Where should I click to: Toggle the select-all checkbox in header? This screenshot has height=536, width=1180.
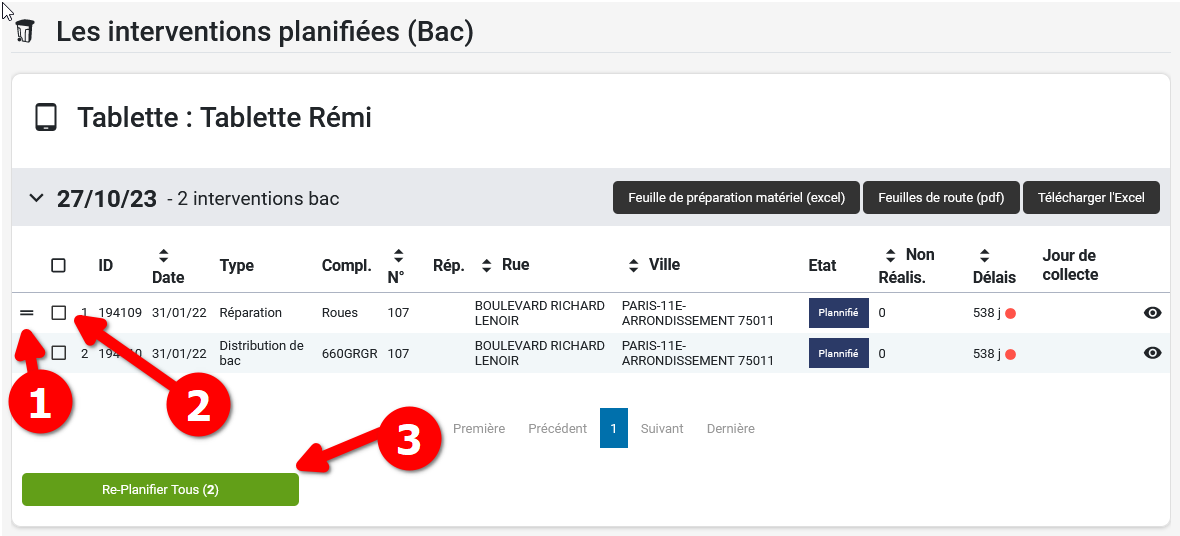(59, 265)
